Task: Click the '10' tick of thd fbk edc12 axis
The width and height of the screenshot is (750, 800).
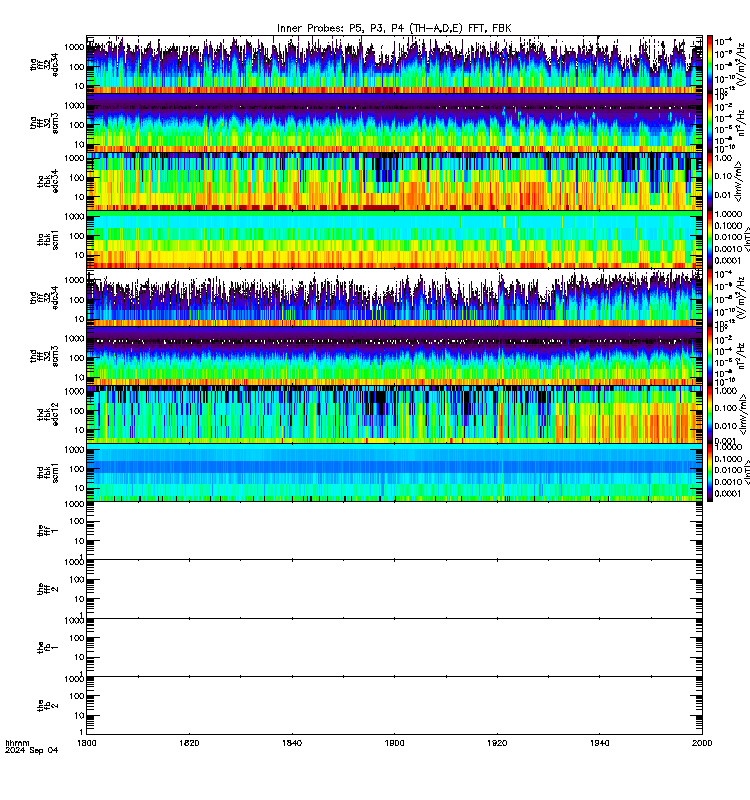Action: (80, 430)
